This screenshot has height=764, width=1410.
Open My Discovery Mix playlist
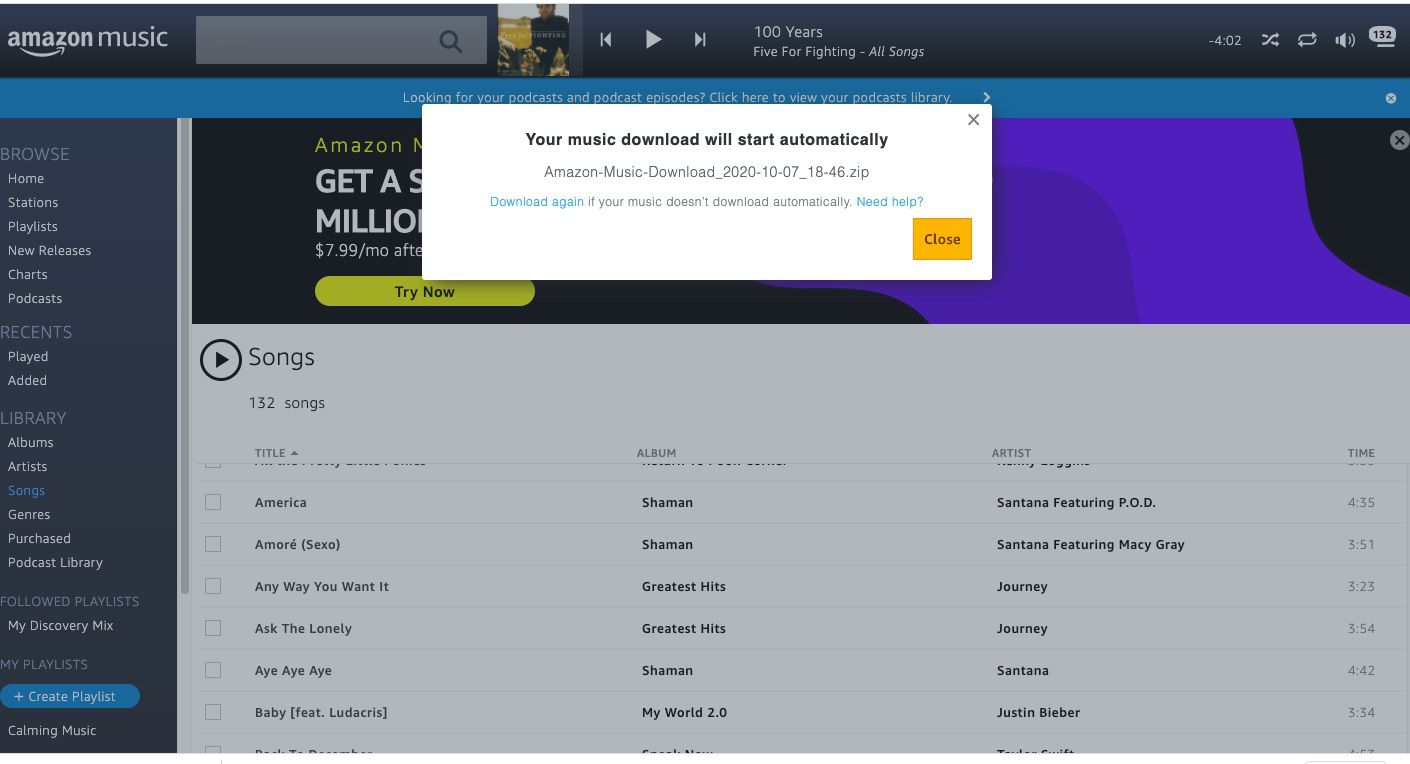(x=60, y=625)
